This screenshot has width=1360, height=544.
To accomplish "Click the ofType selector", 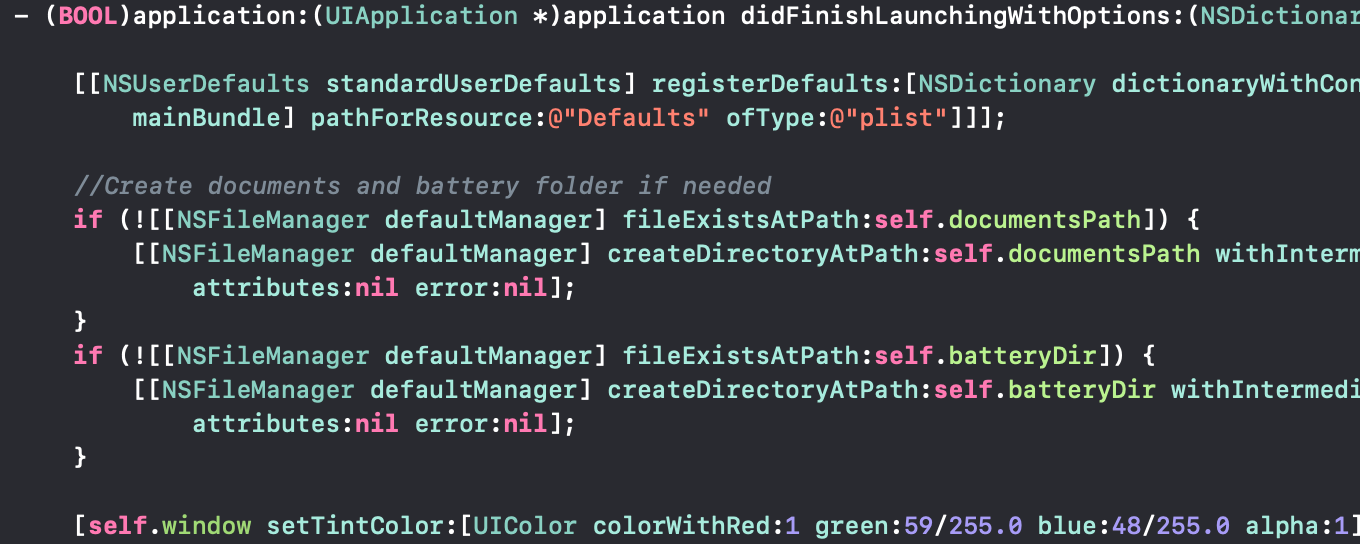I will pyautogui.click(x=771, y=118).
